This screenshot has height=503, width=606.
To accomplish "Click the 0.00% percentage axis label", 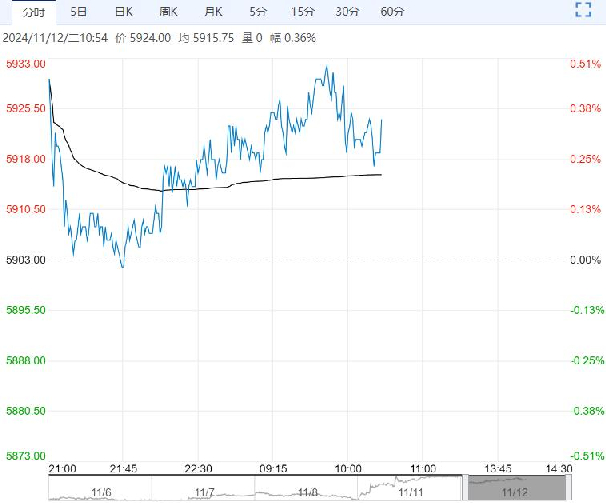I will [586, 260].
